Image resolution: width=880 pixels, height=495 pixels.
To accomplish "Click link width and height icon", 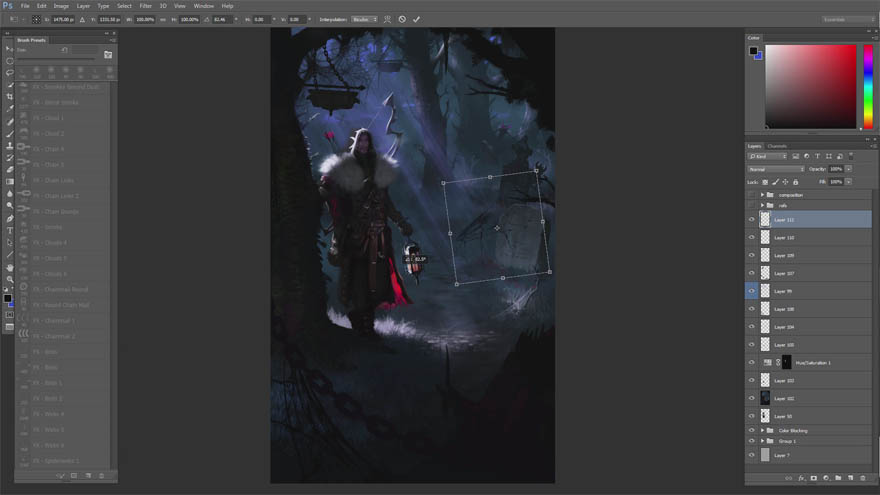I will [163, 19].
